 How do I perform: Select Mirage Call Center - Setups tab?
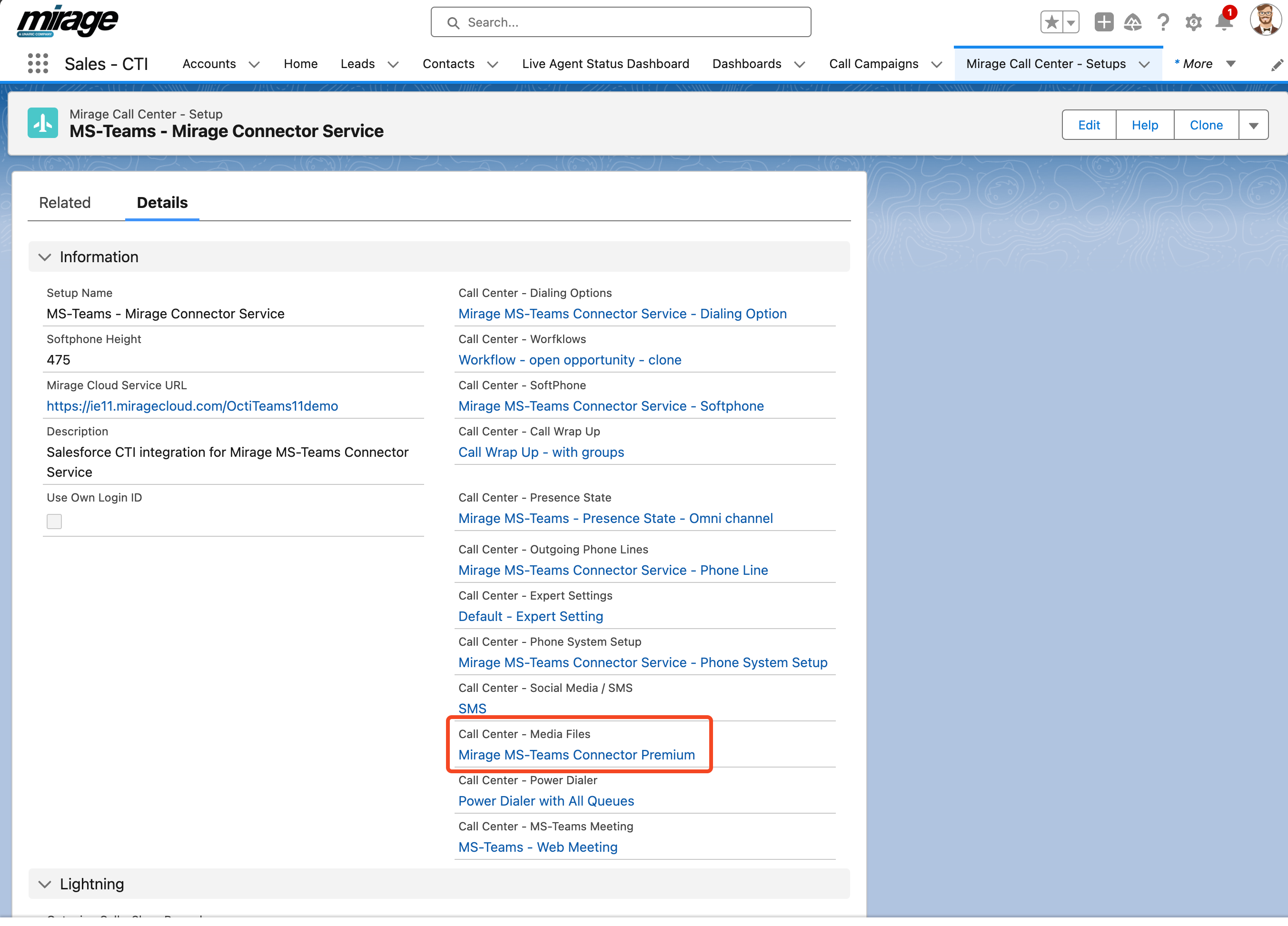1046,64
